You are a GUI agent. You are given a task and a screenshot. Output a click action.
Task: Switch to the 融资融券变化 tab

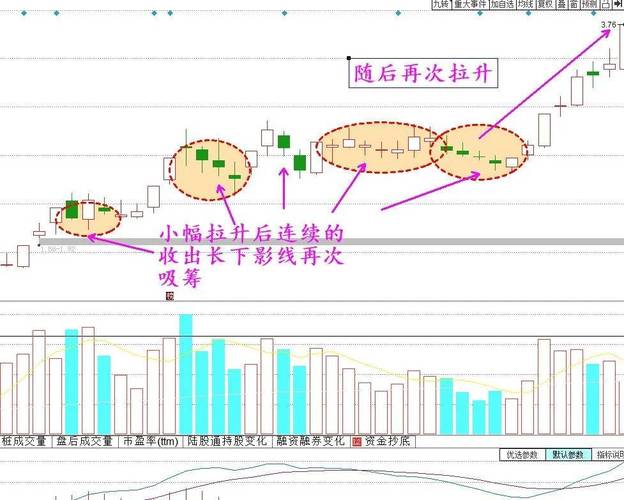coord(309,440)
